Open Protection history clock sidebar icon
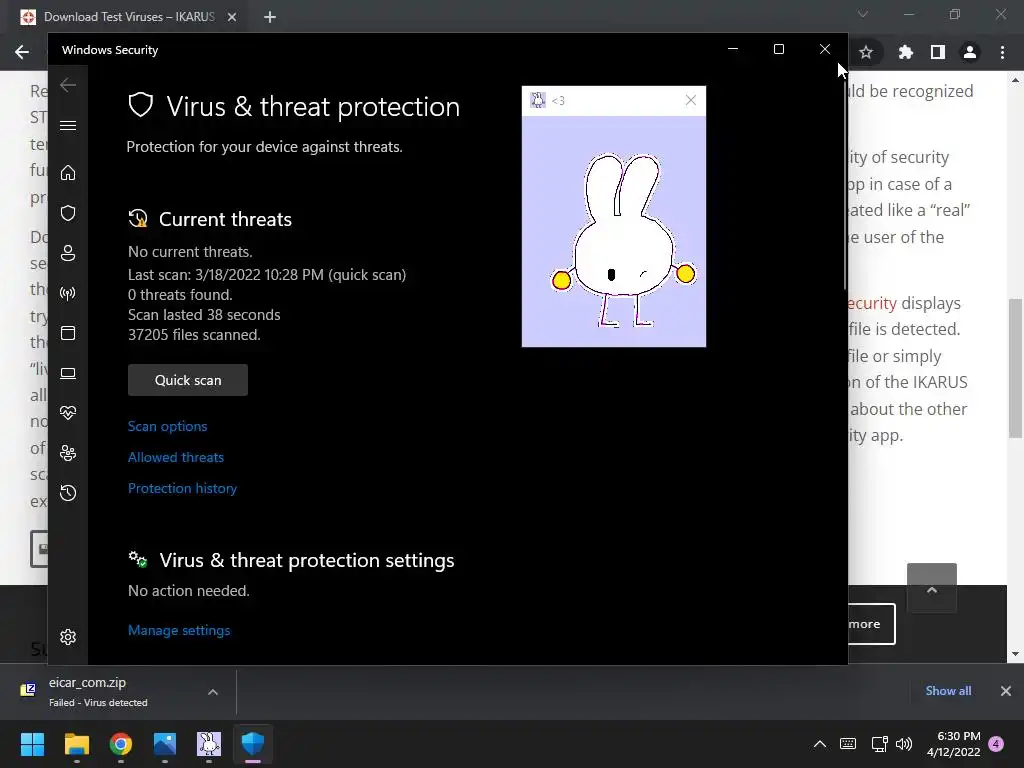Screen dimensions: 1024x768 68,492
